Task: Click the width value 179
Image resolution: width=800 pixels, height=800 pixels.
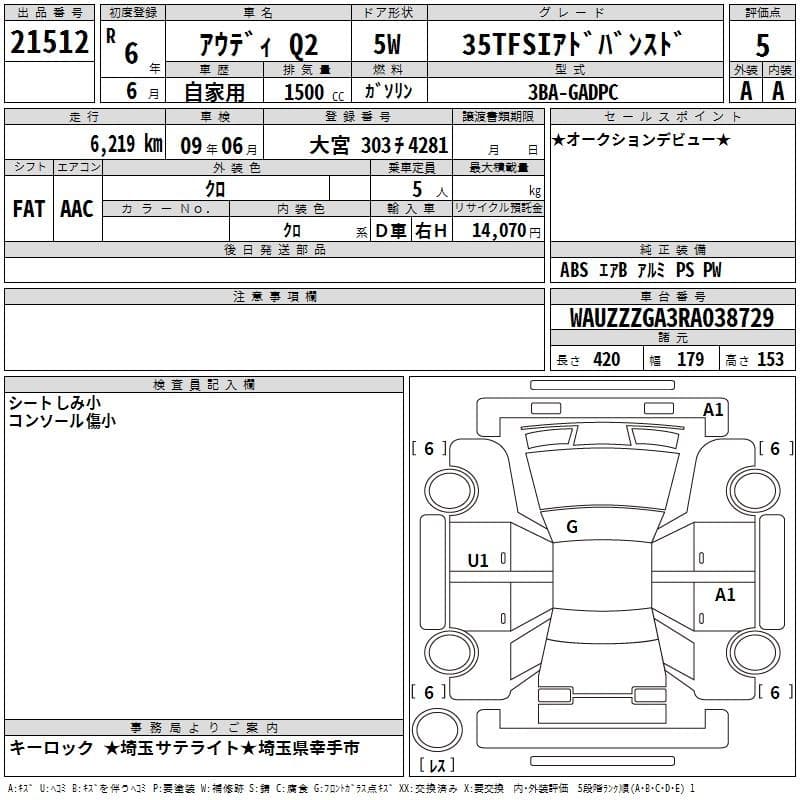Action: coord(690,359)
